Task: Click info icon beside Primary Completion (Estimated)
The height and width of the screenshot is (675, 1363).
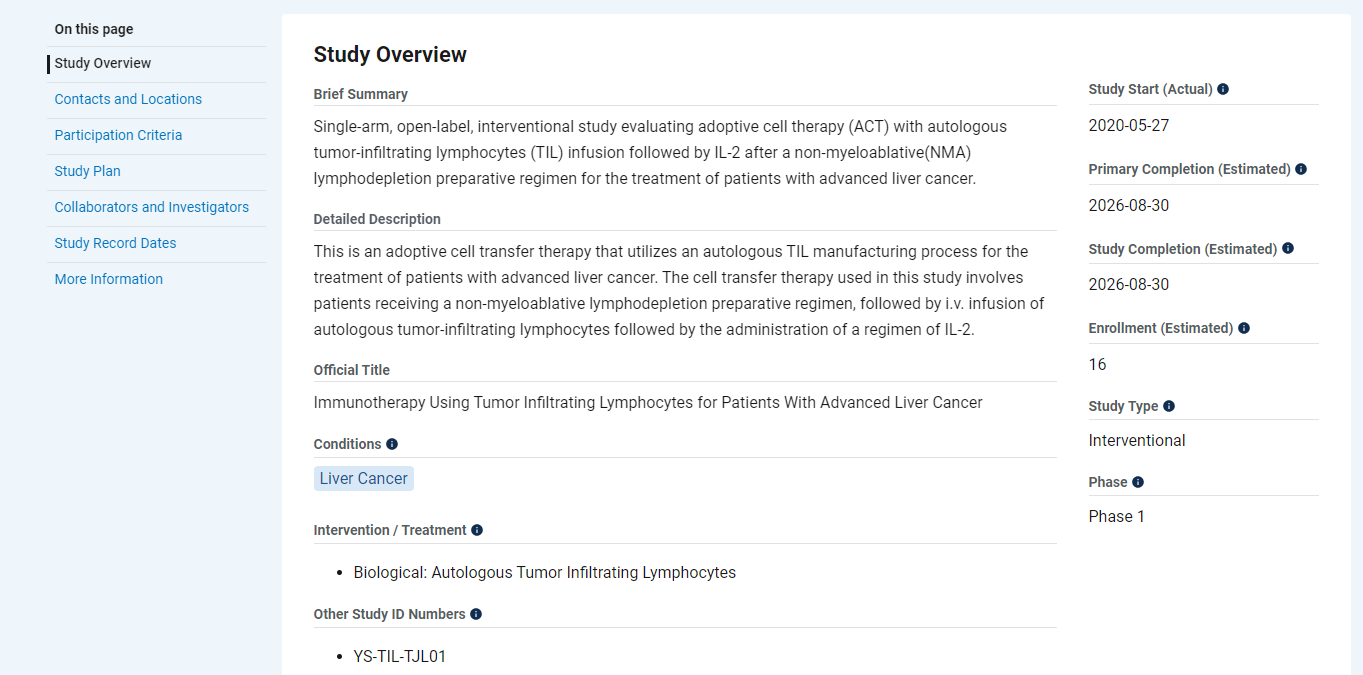Action: click(x=1301, y=169)
